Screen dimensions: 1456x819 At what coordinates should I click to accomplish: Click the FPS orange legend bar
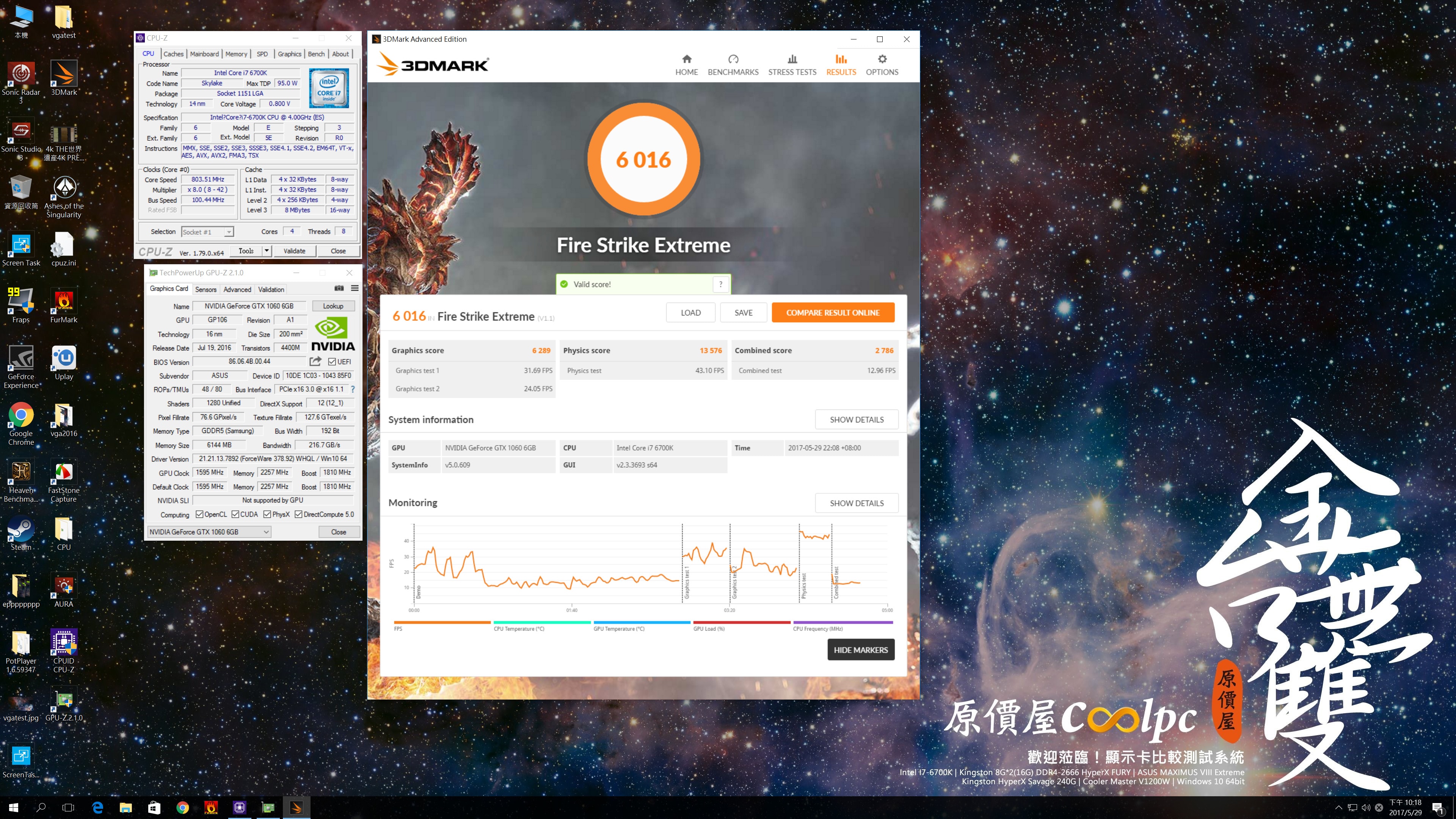coord(442,622)
